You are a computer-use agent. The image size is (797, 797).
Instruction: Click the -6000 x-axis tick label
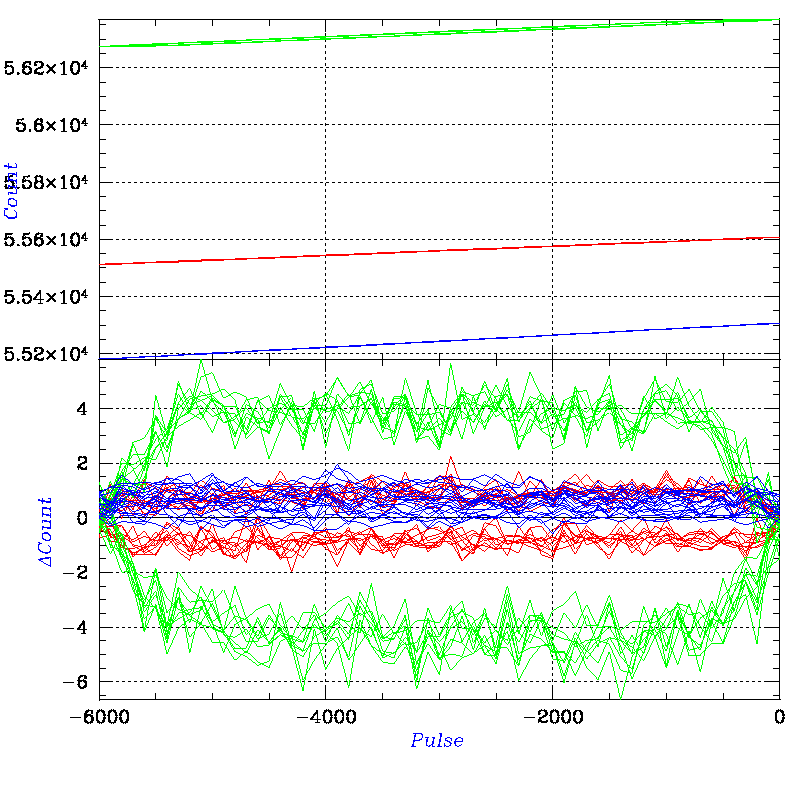99,717
